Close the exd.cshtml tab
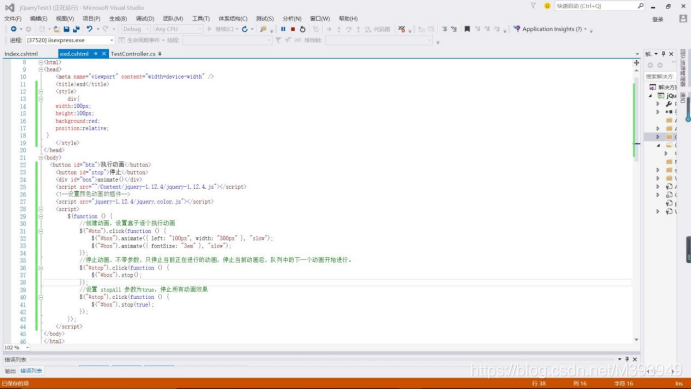 click(x=104, y=54)
